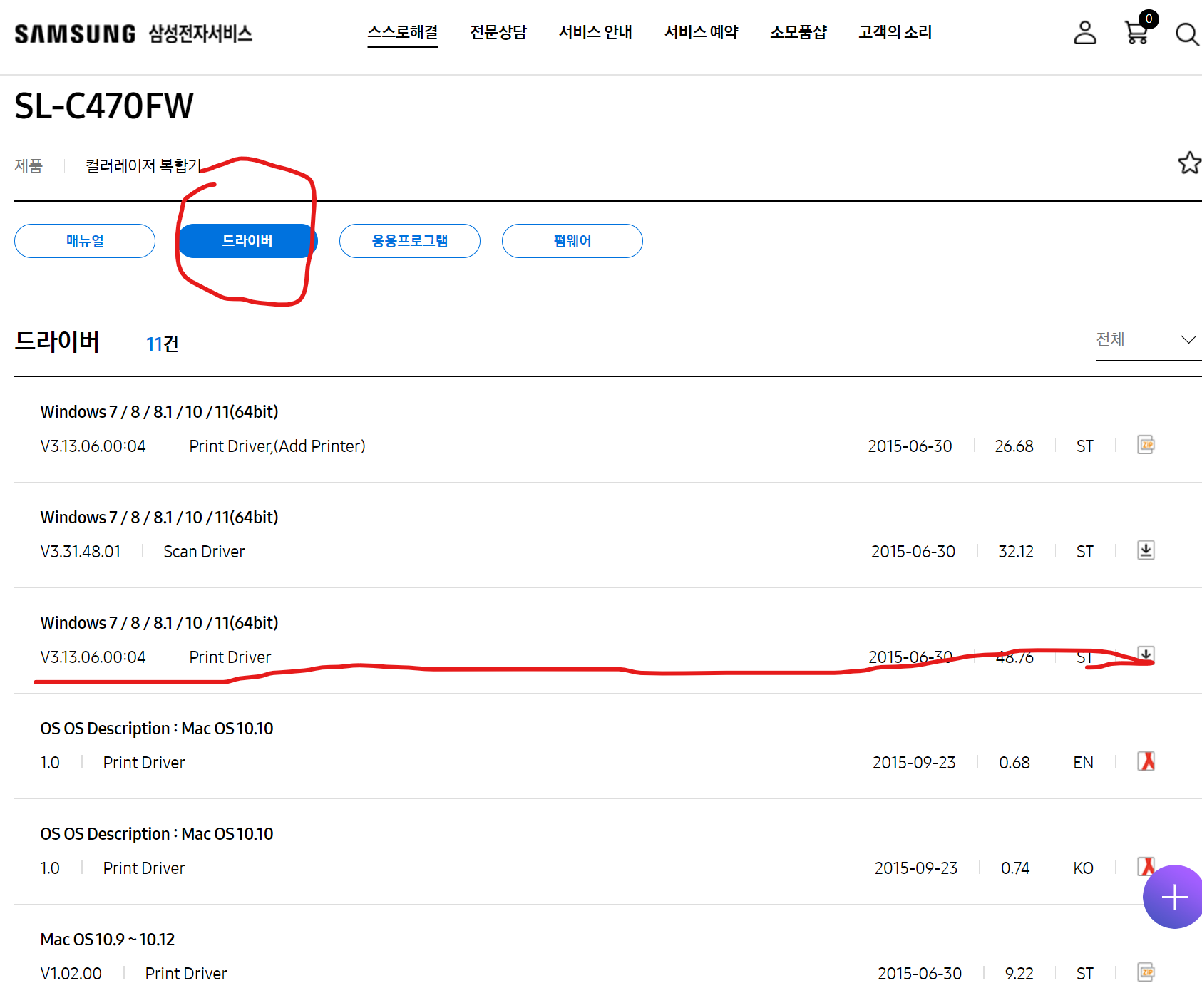1202x1008 pixels.
Task: Click the SL-C470FW model title
Action: click(104, 106)
